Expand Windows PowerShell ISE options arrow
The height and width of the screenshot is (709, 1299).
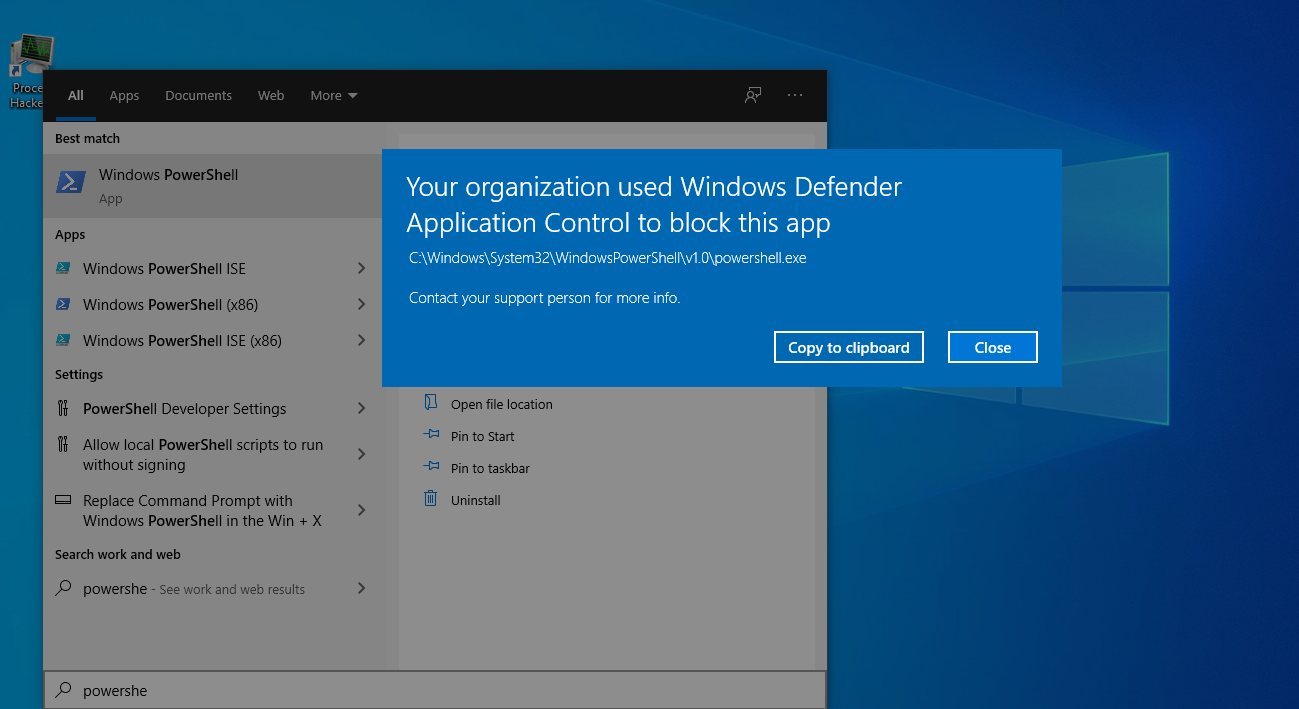coord(362,268)
